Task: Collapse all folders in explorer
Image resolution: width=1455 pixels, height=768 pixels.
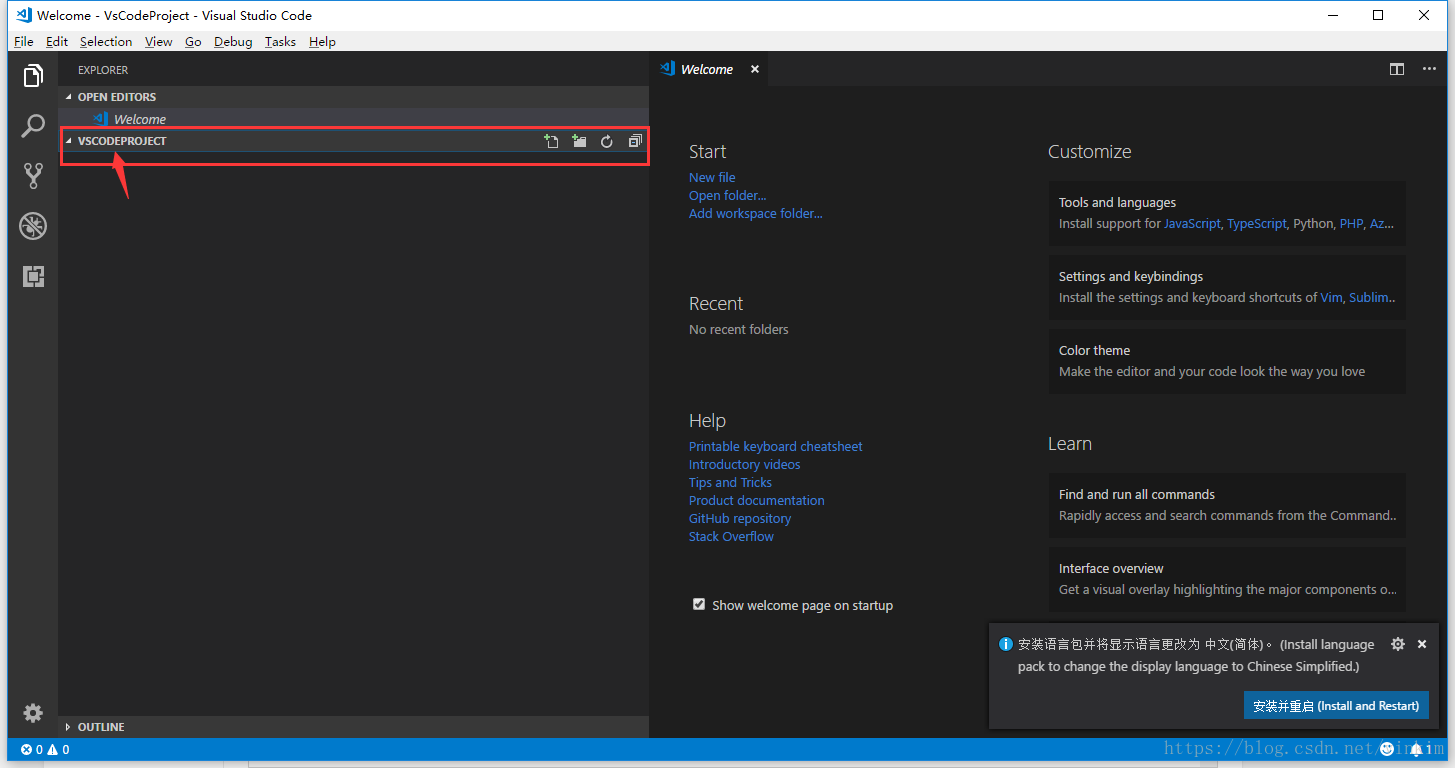Action: coord(634,142)
